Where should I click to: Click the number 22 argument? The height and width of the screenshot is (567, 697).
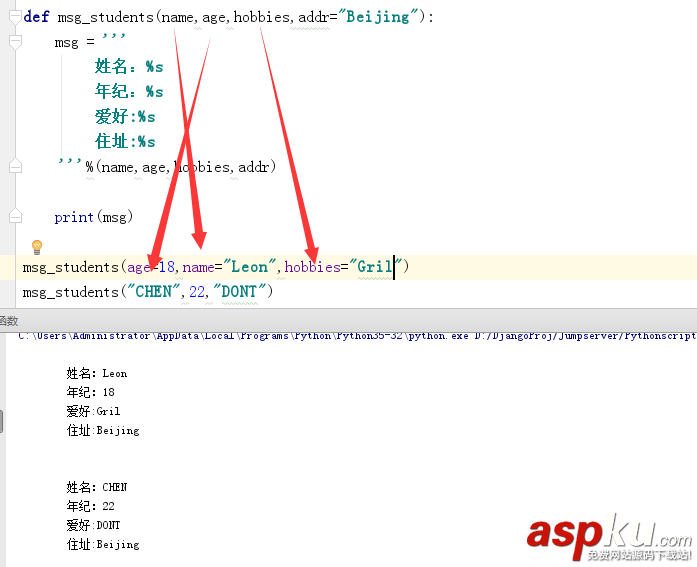[x=197, y=291]
